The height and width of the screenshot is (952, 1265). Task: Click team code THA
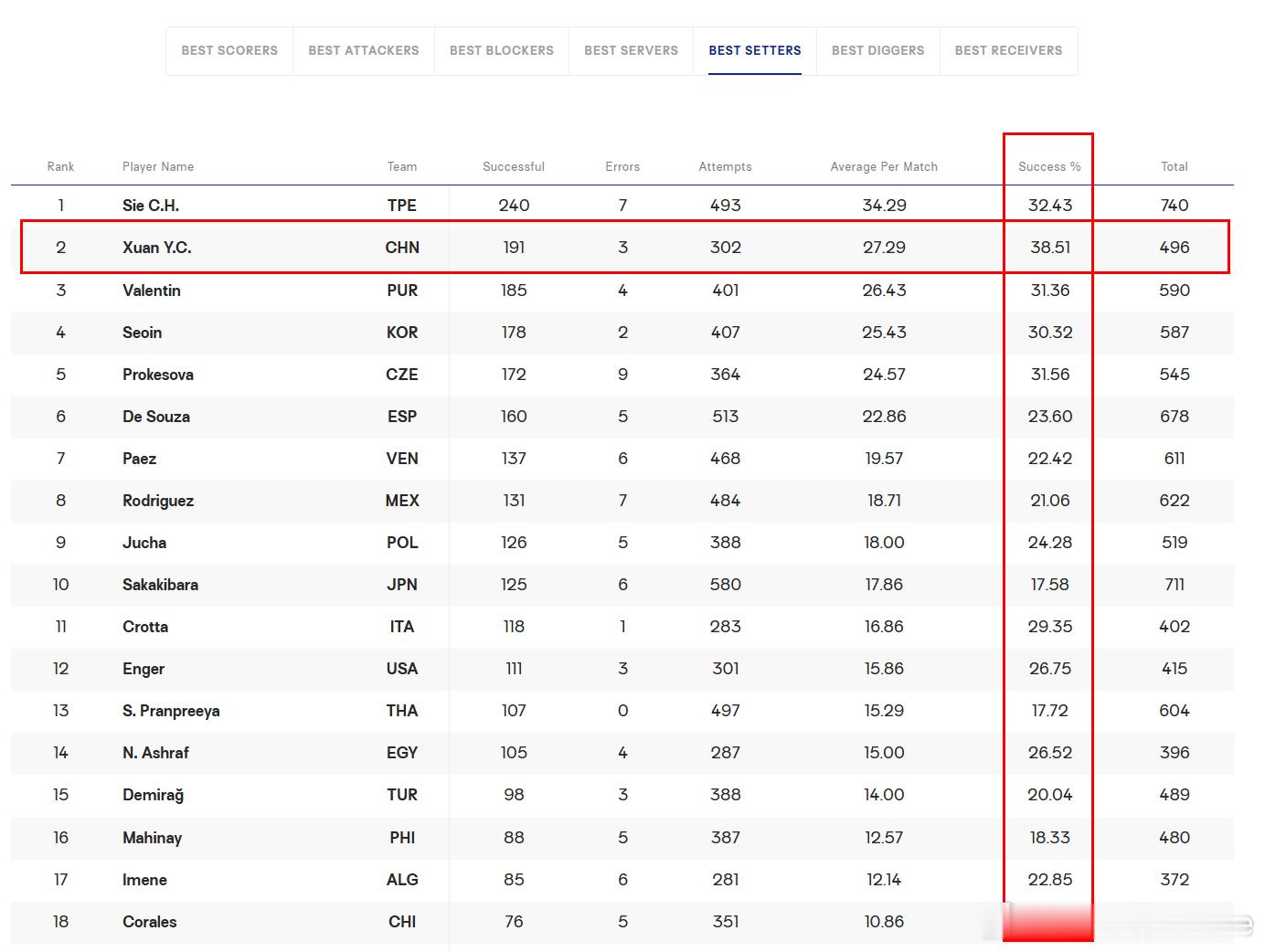[x=402, y=711]
